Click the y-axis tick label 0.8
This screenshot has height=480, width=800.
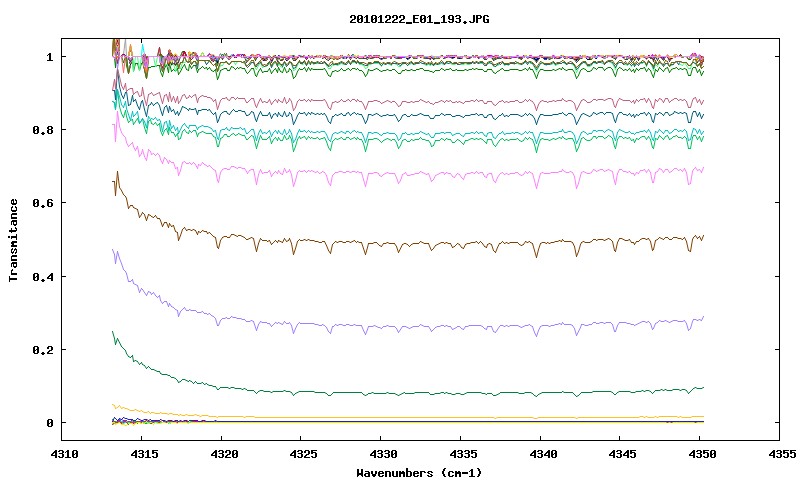pos(43,130)
